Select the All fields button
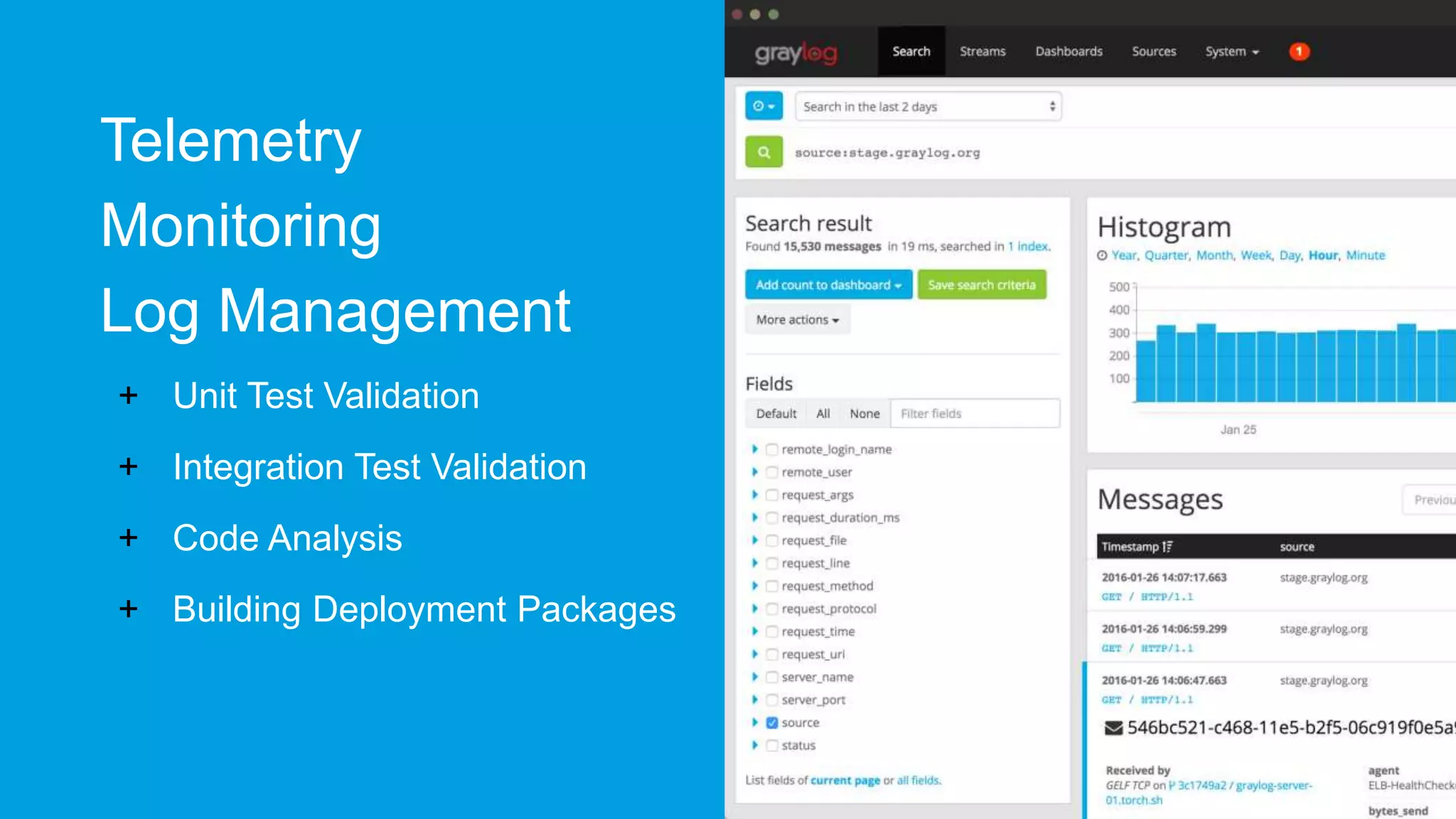The height and width of the screenshot is (819, 1456). point(823,414)
